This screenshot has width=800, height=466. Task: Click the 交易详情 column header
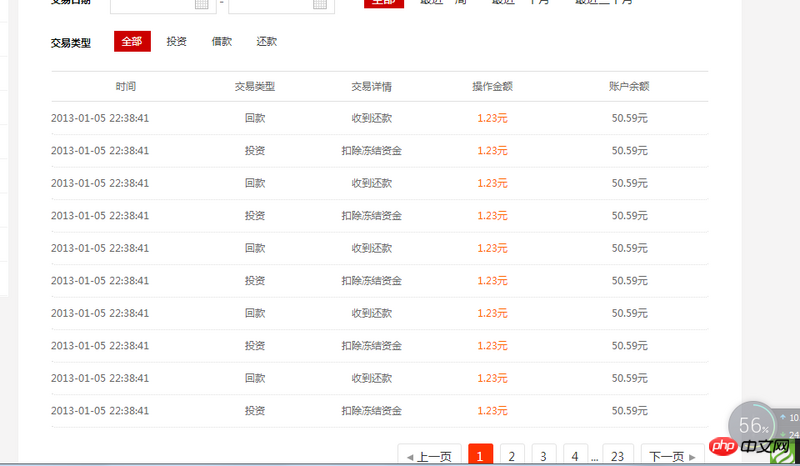pos(371,86)
